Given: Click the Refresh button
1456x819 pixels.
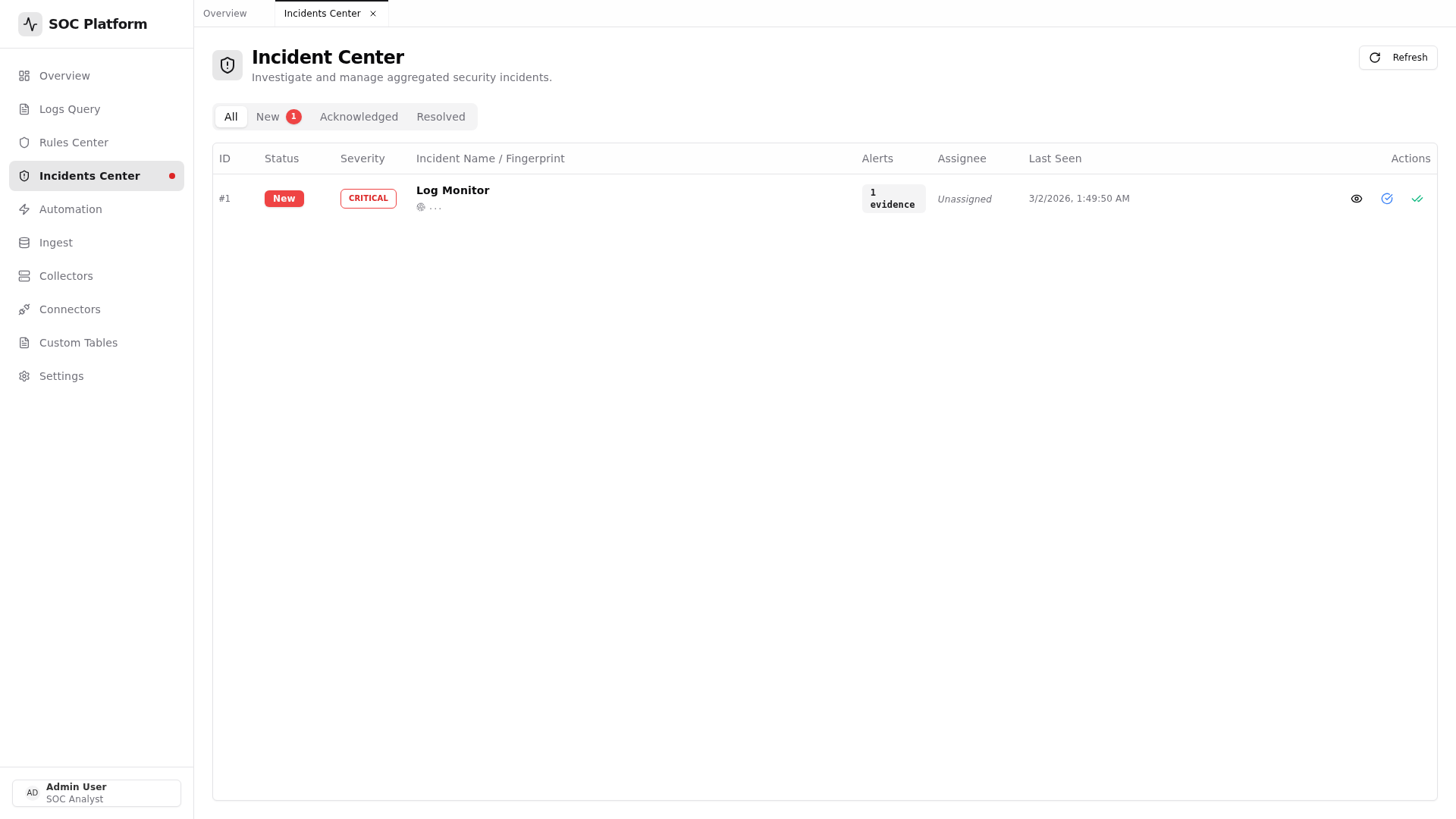Looking at the screenshot, I should tap(1398, 58).
